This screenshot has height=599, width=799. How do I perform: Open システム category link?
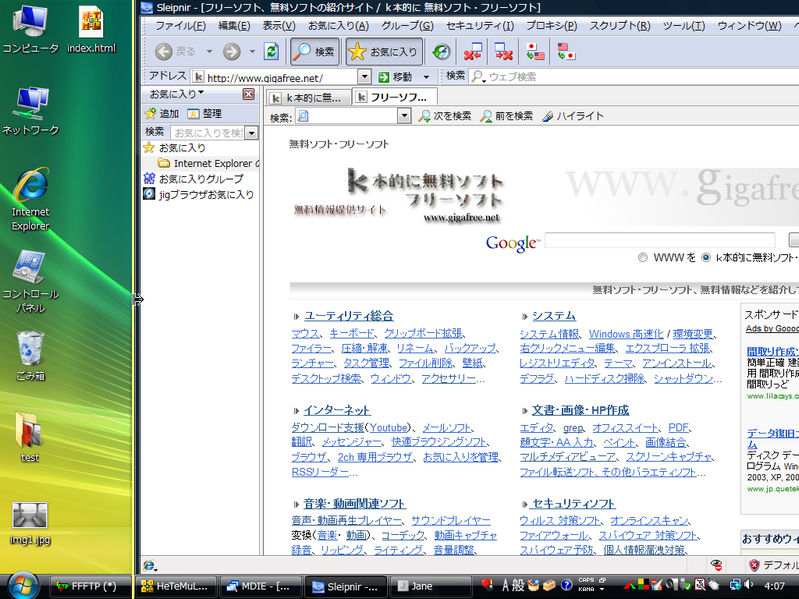click(554, 316)
